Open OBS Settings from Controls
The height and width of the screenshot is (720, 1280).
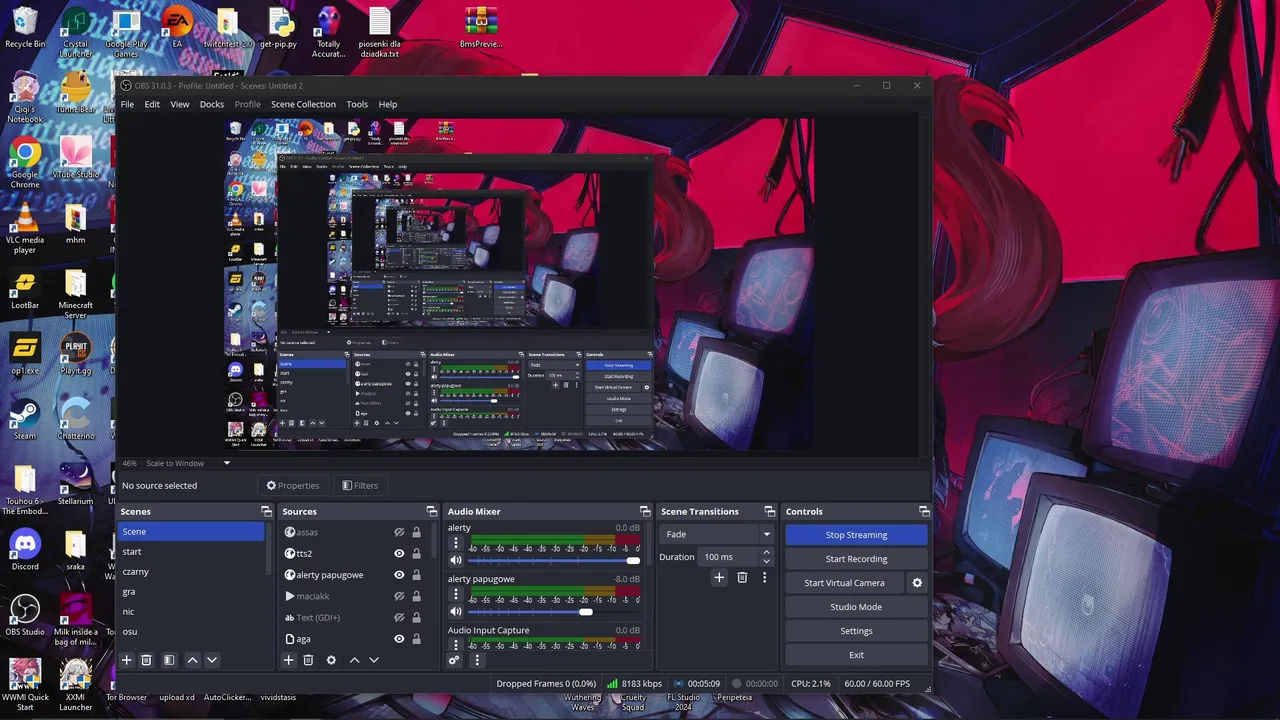(x=856, y=631)
